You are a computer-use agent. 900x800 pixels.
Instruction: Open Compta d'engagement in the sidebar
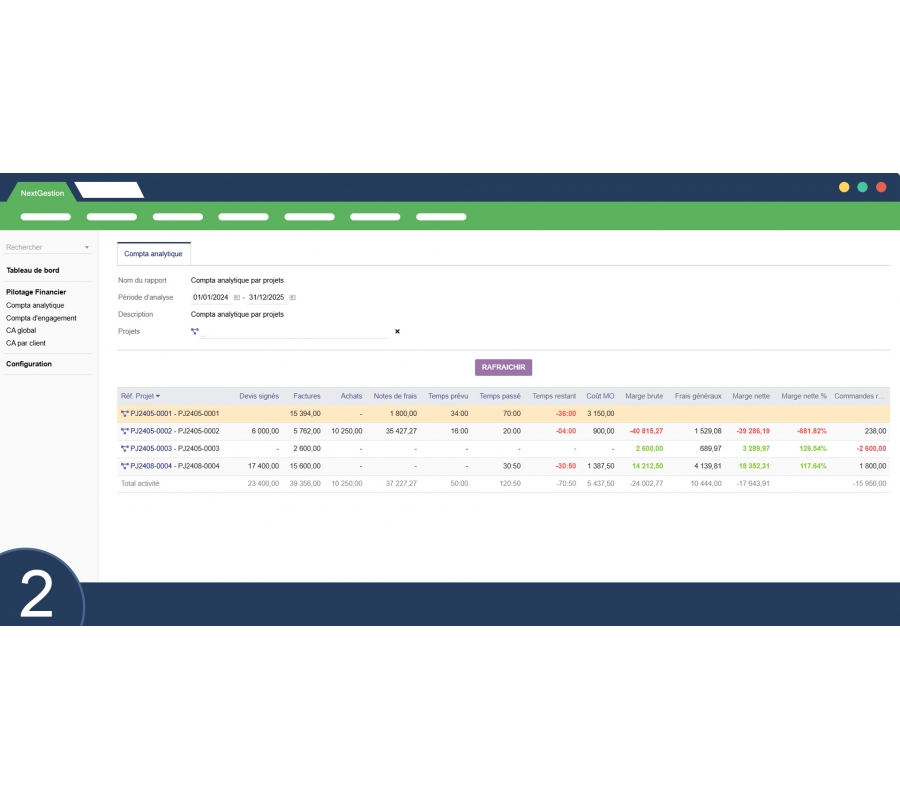(x=41, y=318)
